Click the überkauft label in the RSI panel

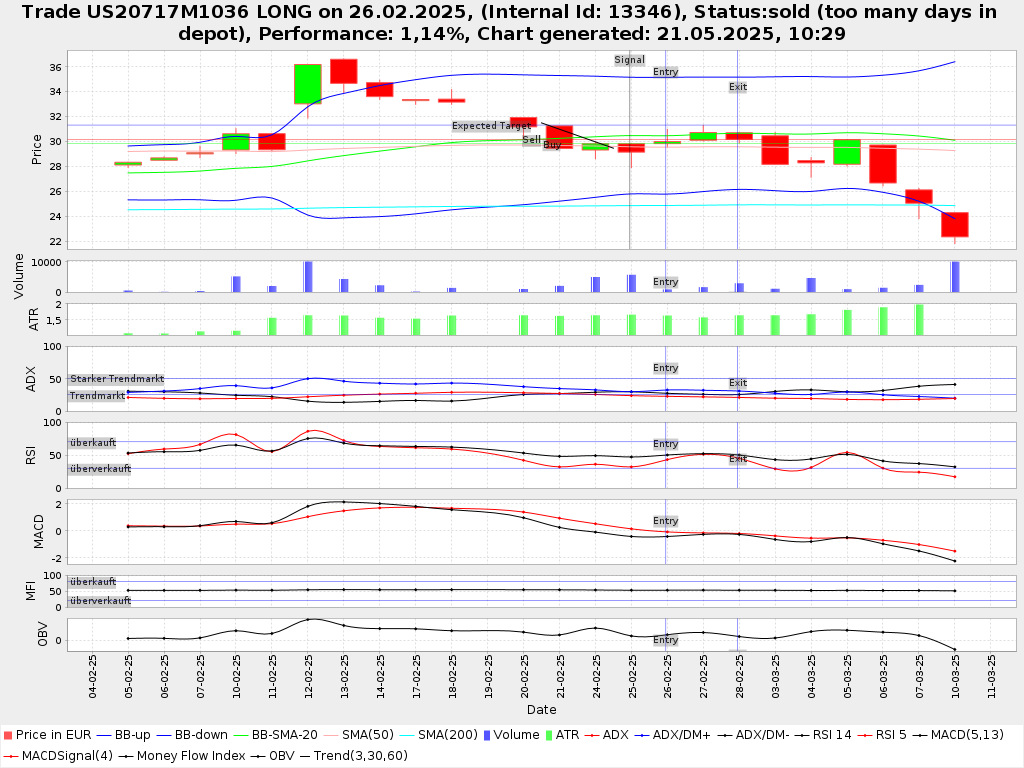click(x=92, y=443)
